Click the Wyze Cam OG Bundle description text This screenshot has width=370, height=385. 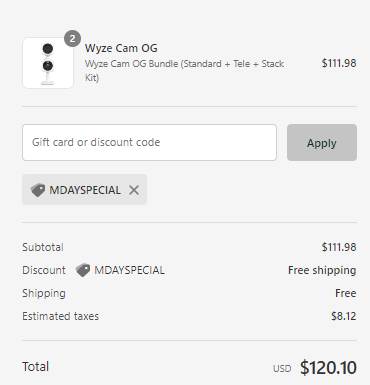tap(184, 70)
